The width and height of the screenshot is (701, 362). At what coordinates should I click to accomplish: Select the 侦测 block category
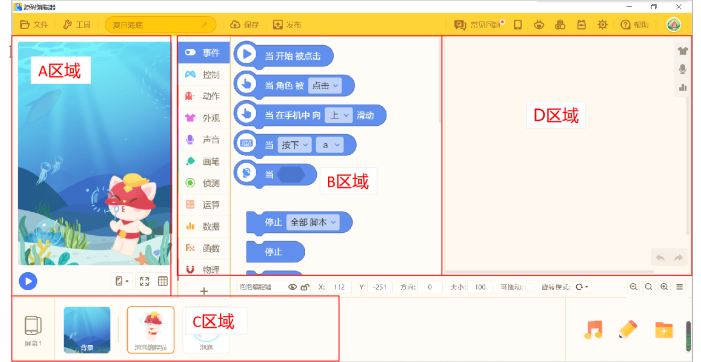pos(204,183)
